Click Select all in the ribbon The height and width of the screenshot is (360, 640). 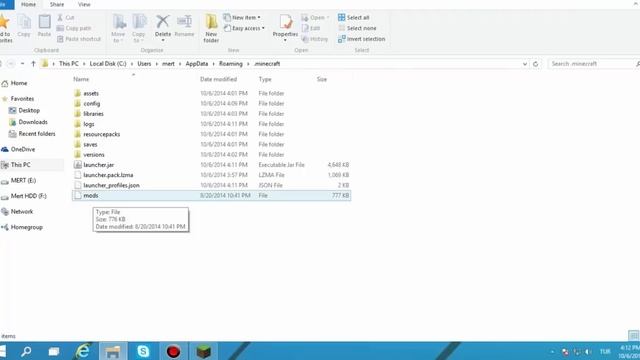353,18
